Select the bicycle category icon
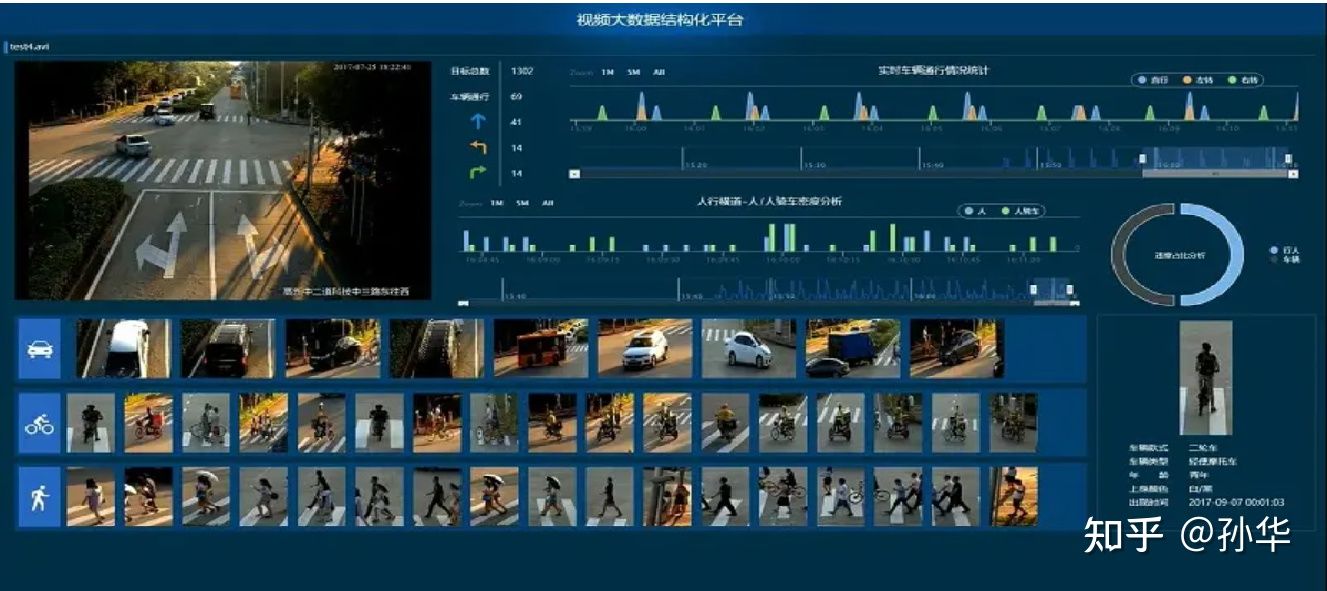Screen dimensions: 1327x591 [x=39, y=424]
